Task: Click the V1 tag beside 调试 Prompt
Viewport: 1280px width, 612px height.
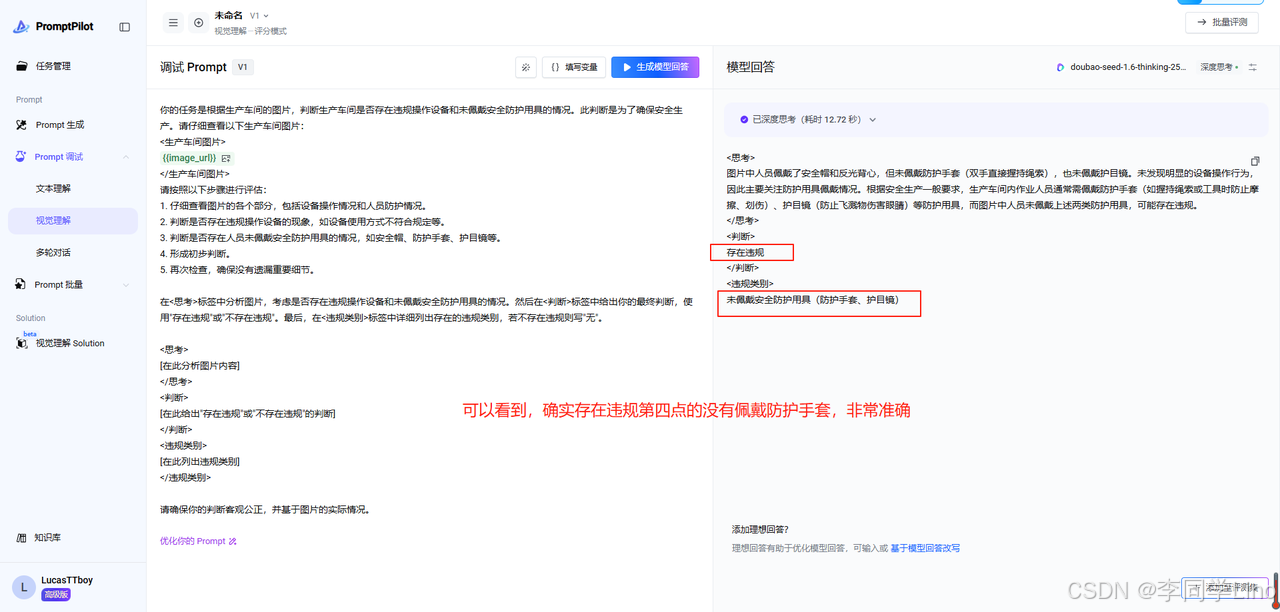Action: click(x=244, y=67)
